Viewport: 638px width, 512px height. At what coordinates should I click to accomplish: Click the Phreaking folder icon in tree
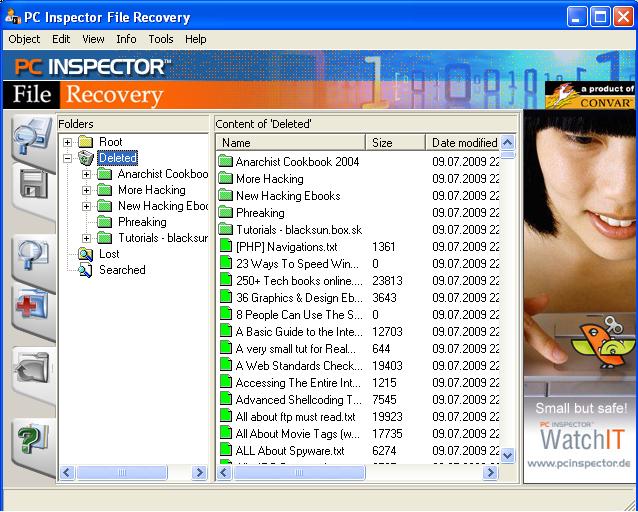tap(105, 222)
